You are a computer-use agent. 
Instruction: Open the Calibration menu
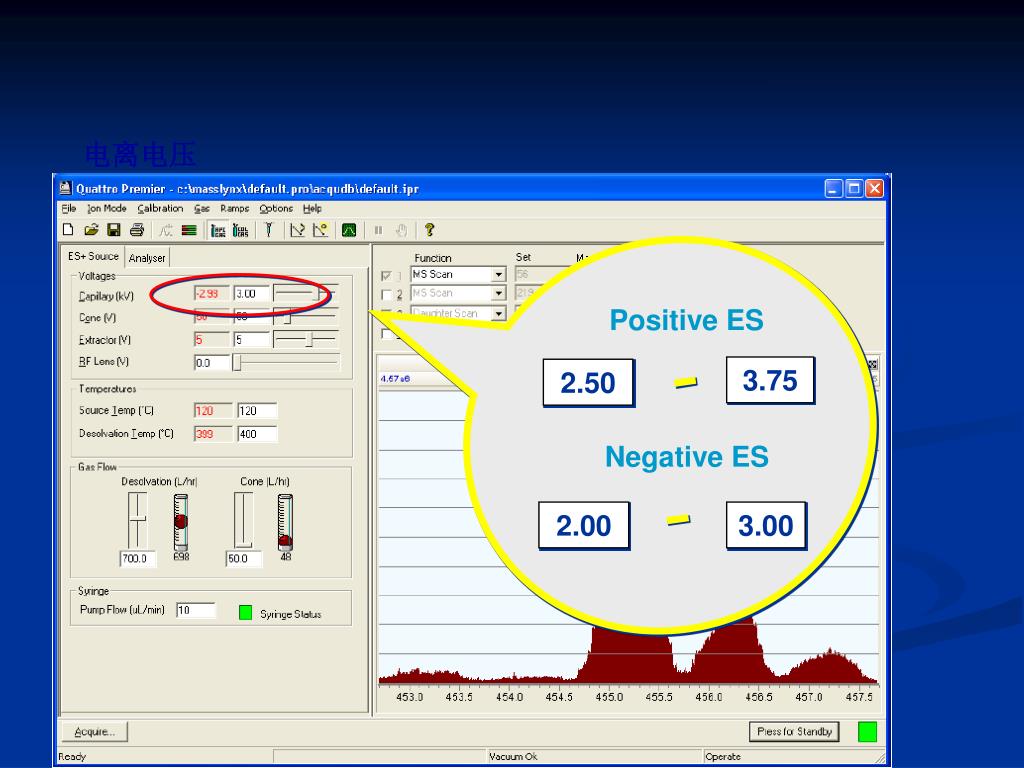(160, 208)
